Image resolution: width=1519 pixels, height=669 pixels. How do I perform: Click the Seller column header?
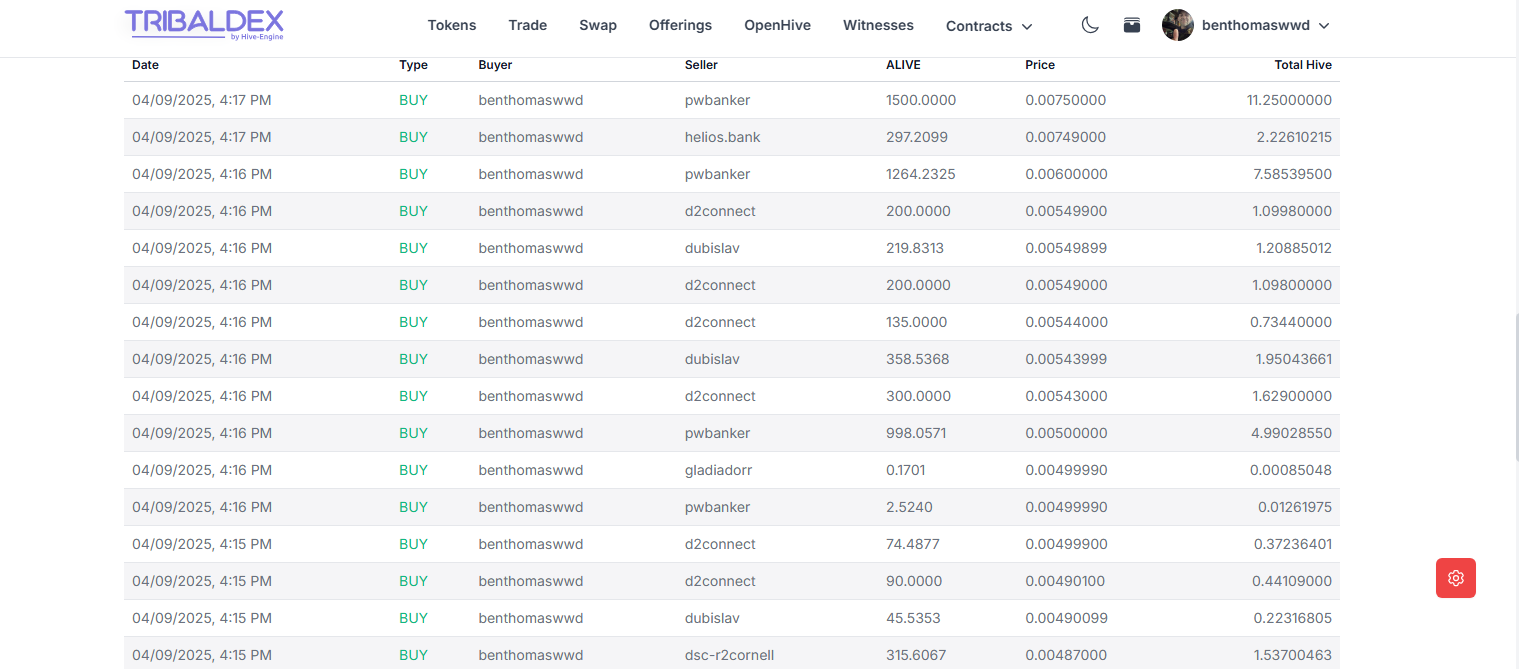(701, 65)
